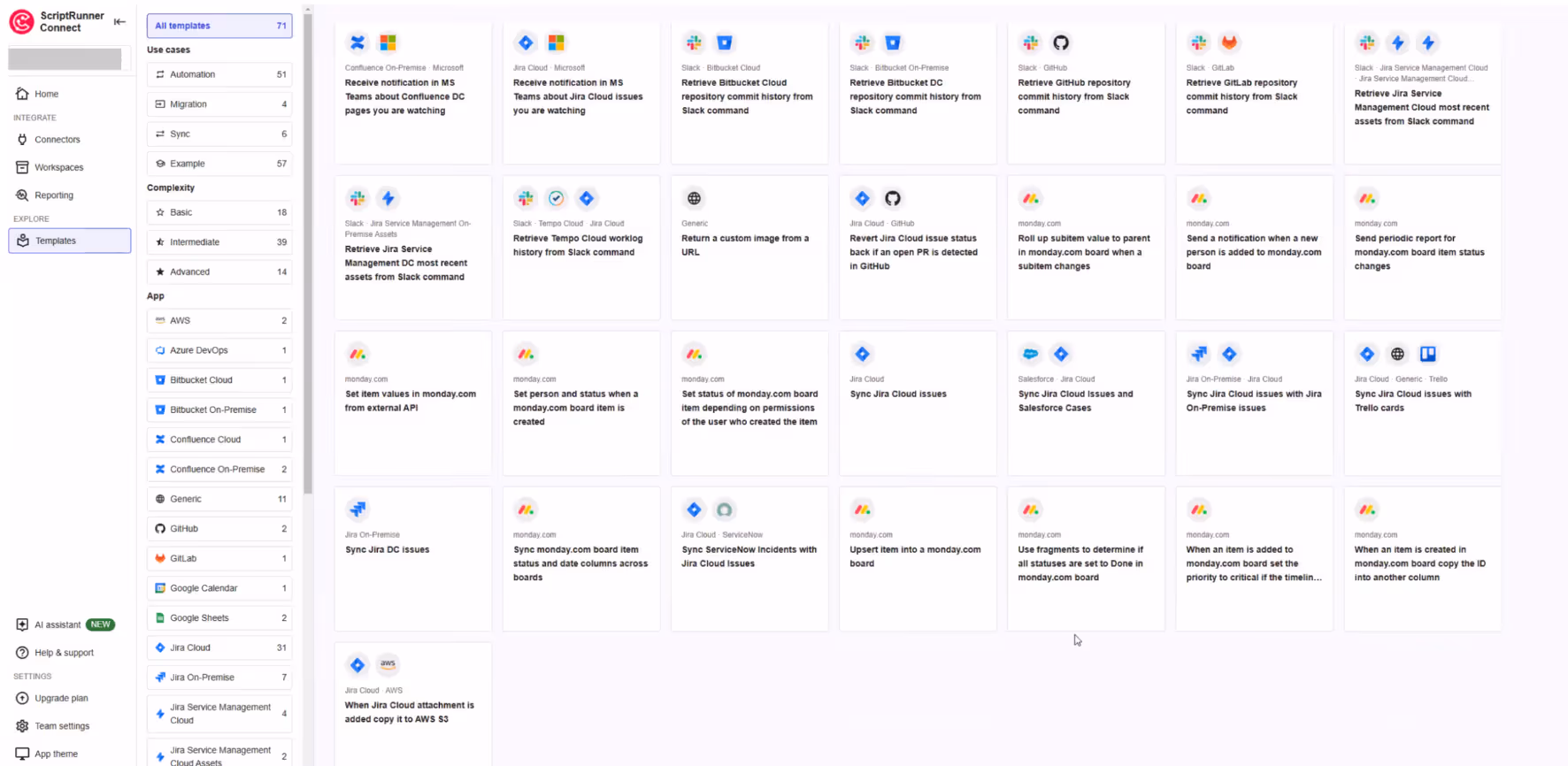
Task: Filter templates by Bitbucket Cloud
Action: [x=219, y=380]
